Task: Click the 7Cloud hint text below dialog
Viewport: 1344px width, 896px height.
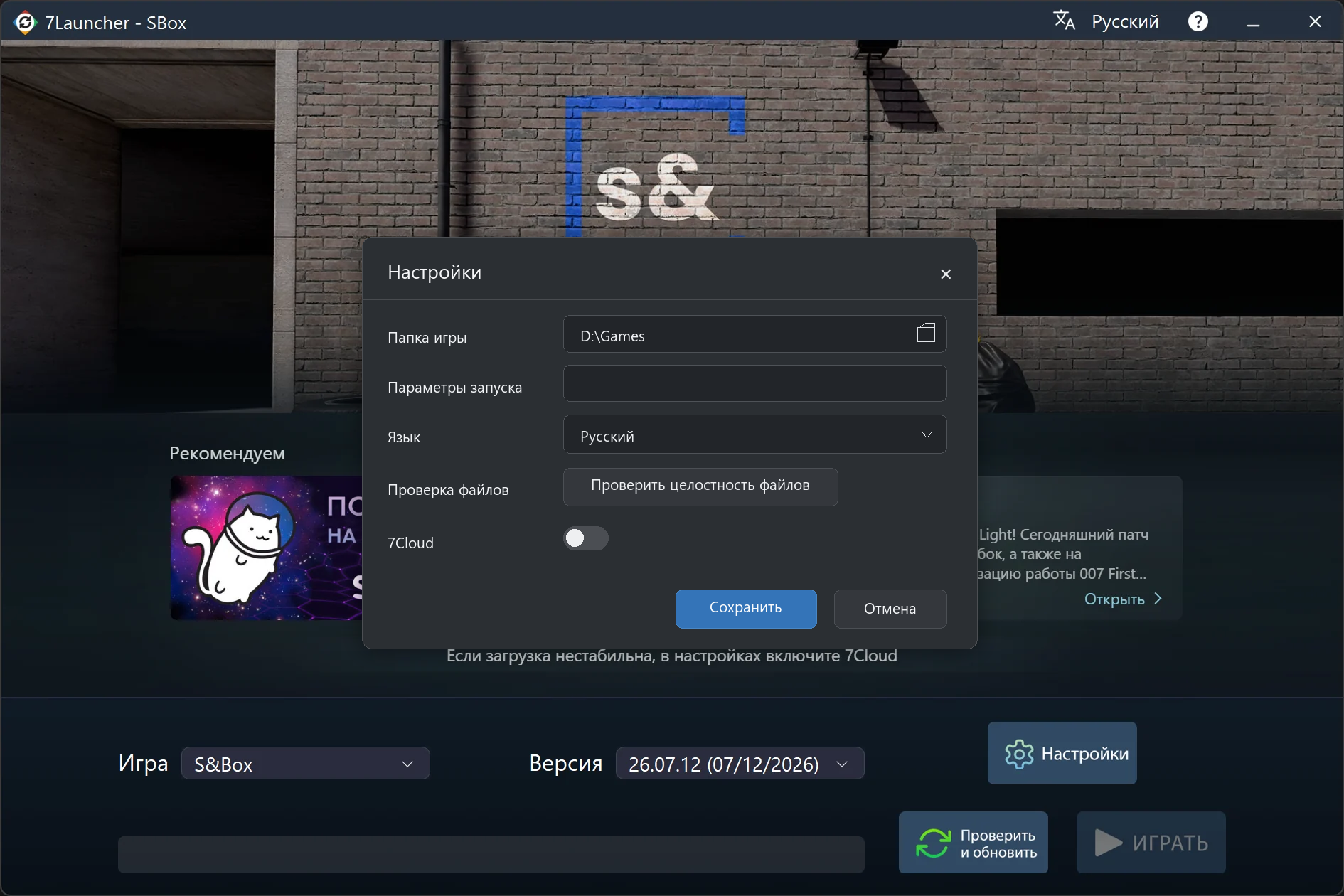Action: (x=671, y=656)
